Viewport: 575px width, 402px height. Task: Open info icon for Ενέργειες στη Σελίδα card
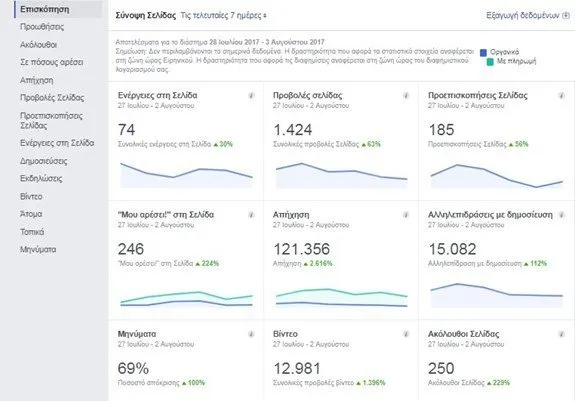[252, 96]
